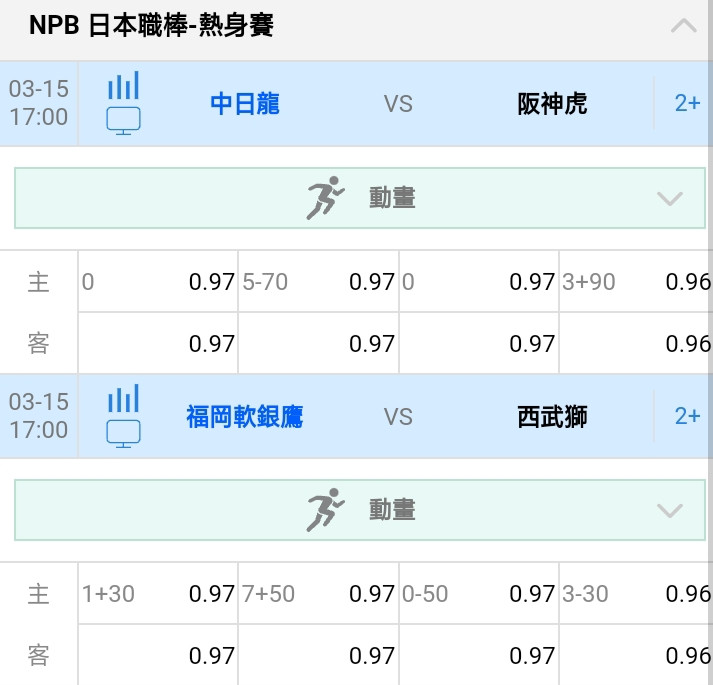Collapse the NPB 日本職棒-熱身賽 league section

tap(683, 25)
